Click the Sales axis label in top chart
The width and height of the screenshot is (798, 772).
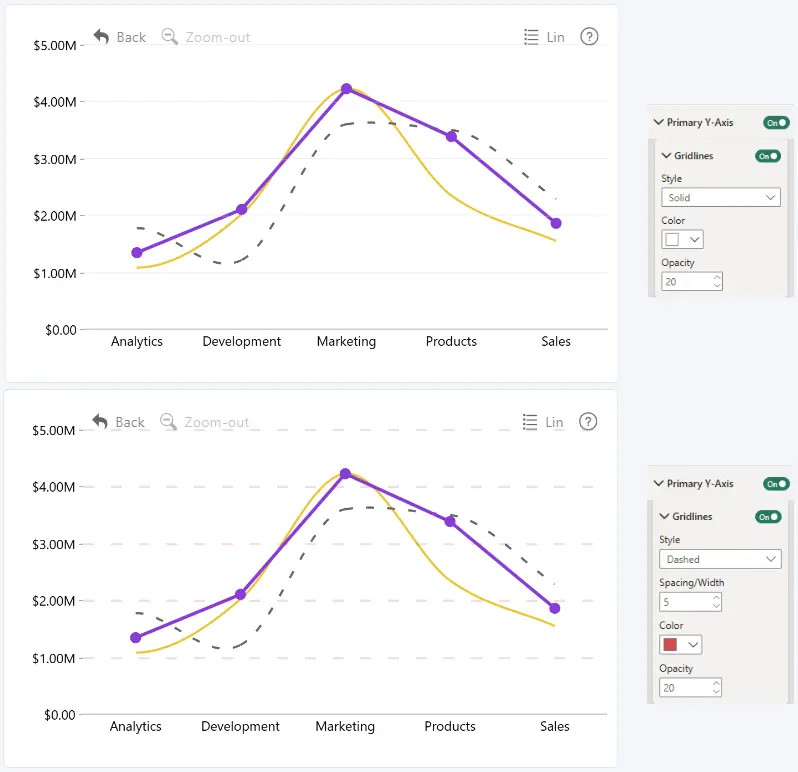556,341
